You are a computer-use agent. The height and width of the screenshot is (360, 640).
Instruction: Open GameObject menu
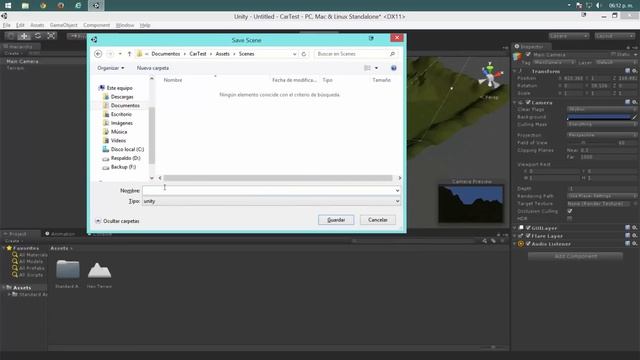(63, 25)
